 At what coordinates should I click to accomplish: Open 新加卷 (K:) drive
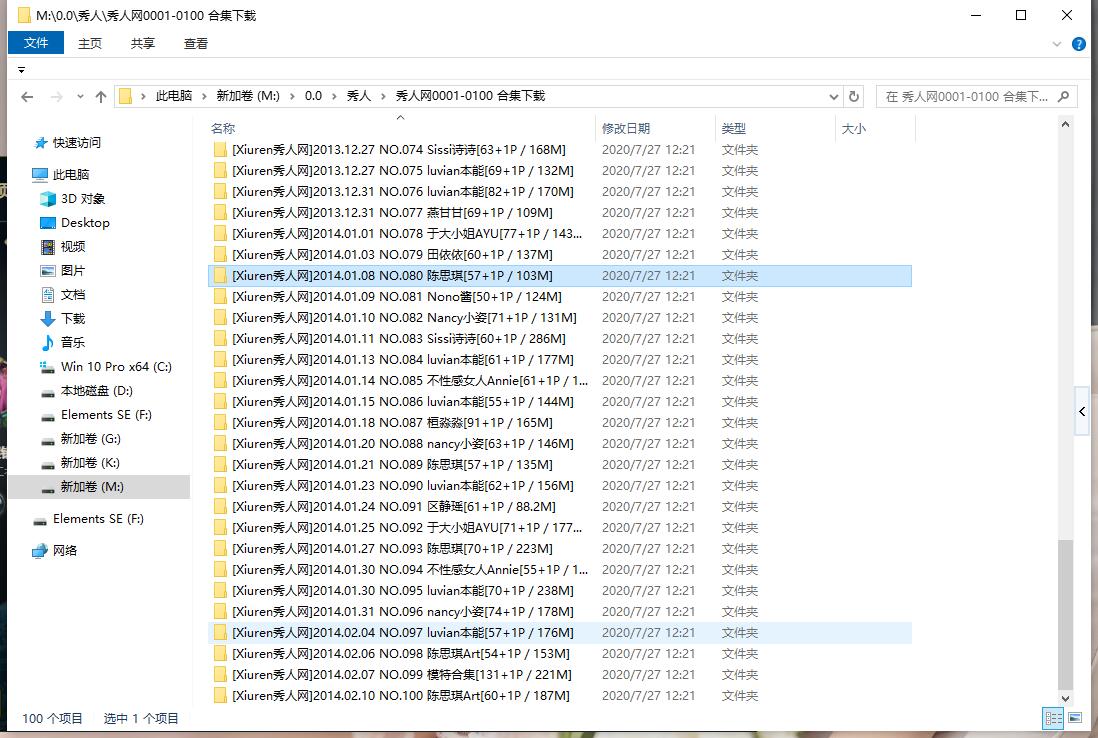pyautogui.click(x=81, y=463)
